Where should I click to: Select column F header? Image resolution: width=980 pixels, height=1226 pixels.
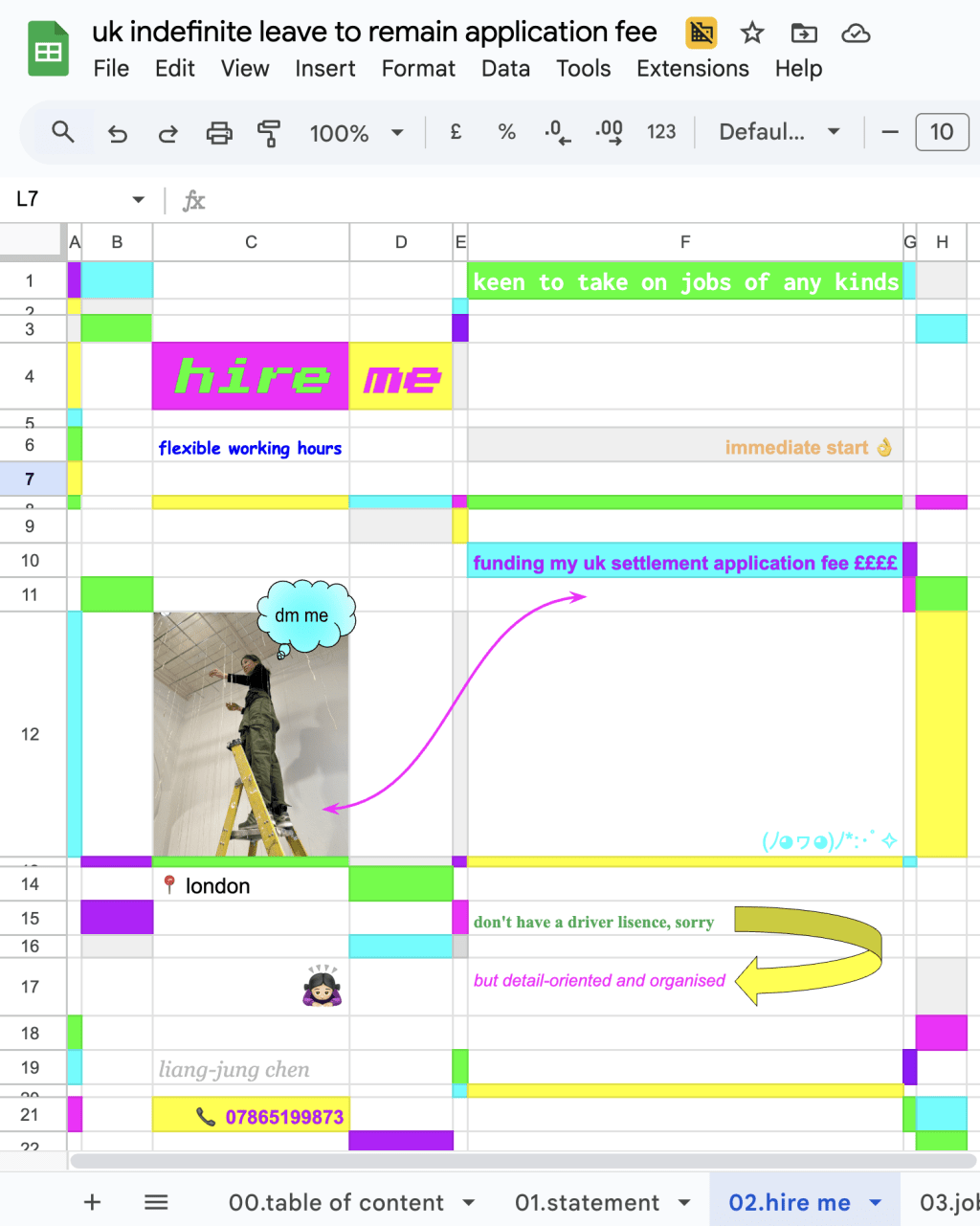tap(685, 242)
